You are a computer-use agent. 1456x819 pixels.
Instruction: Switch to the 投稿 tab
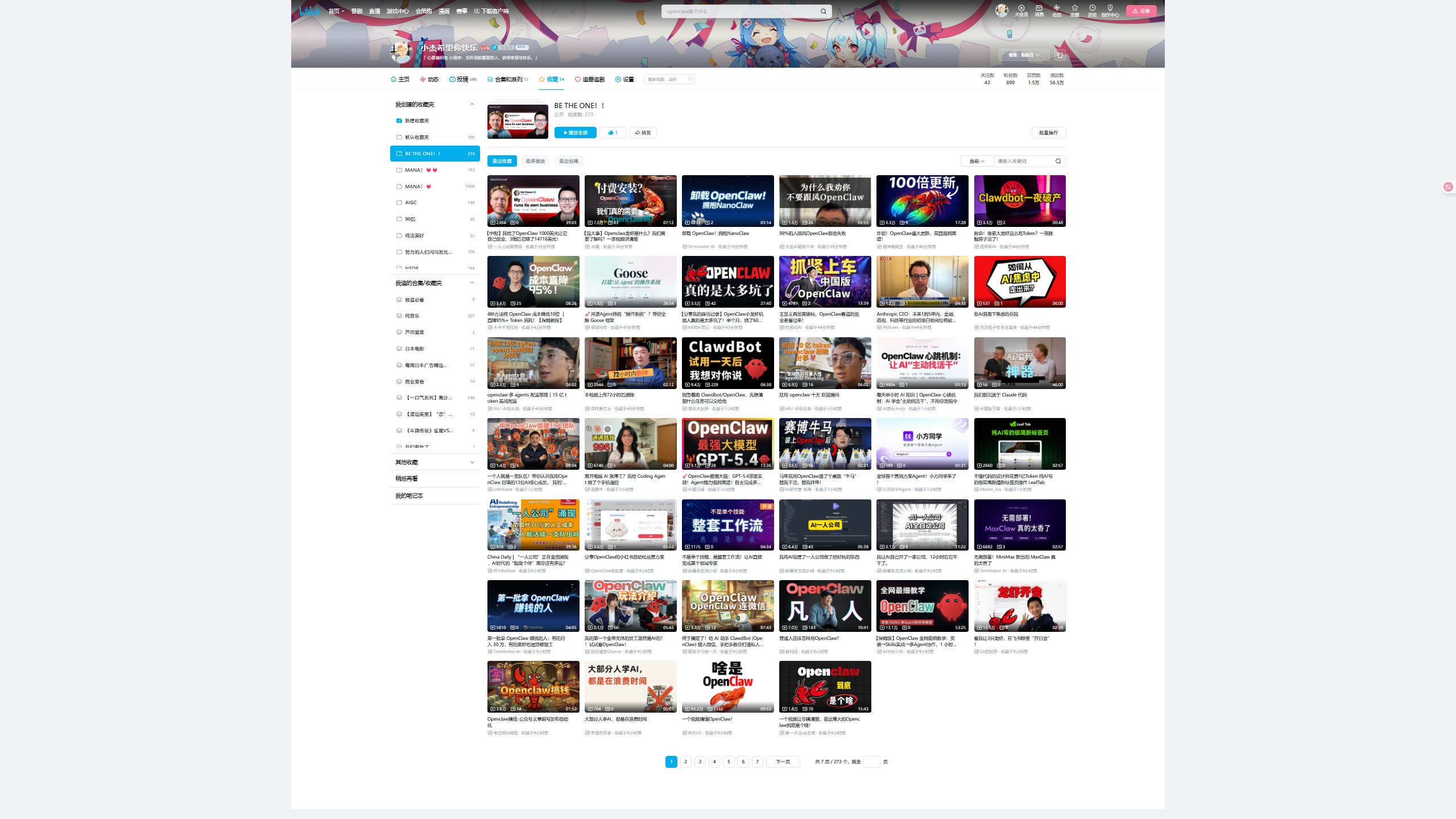click(x=462, y=79)
